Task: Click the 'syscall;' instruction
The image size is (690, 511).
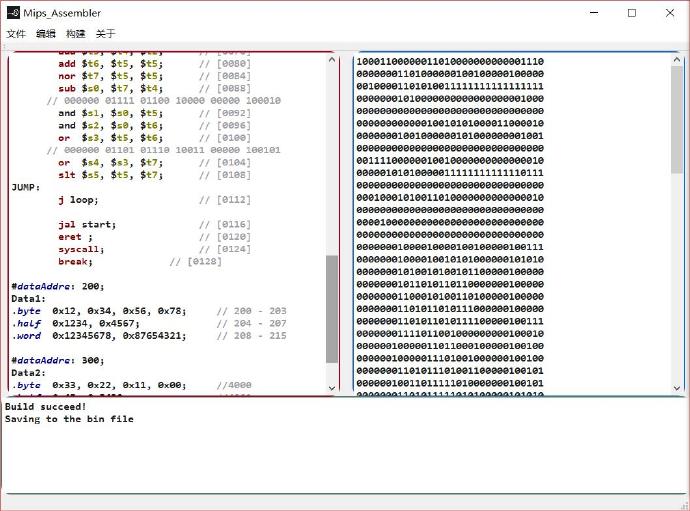Action: click(81, 249)
